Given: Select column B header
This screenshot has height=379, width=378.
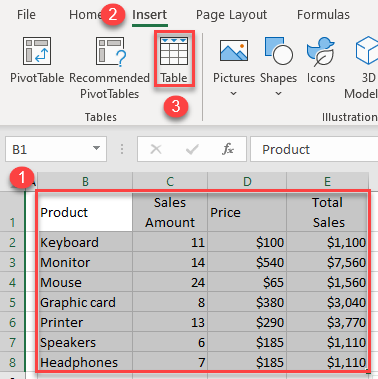Looking at the screenshot, I should (85, 182).
